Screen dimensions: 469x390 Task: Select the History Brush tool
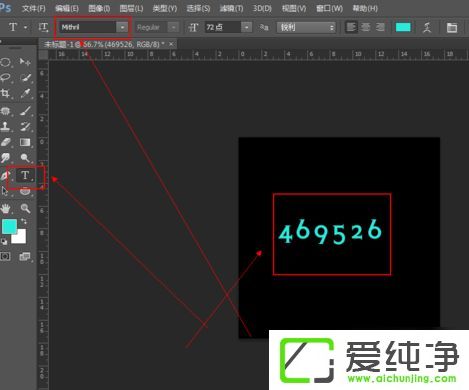(25, 126)
